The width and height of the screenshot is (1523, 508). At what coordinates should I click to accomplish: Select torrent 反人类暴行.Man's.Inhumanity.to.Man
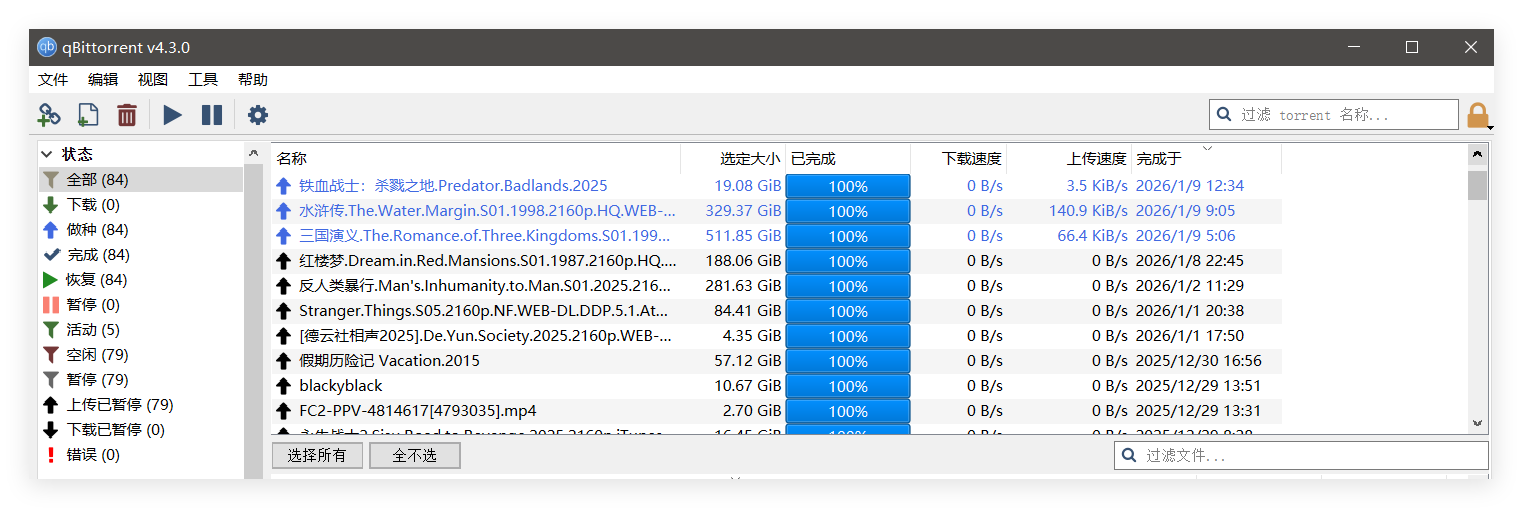click(x=485, y=286)
